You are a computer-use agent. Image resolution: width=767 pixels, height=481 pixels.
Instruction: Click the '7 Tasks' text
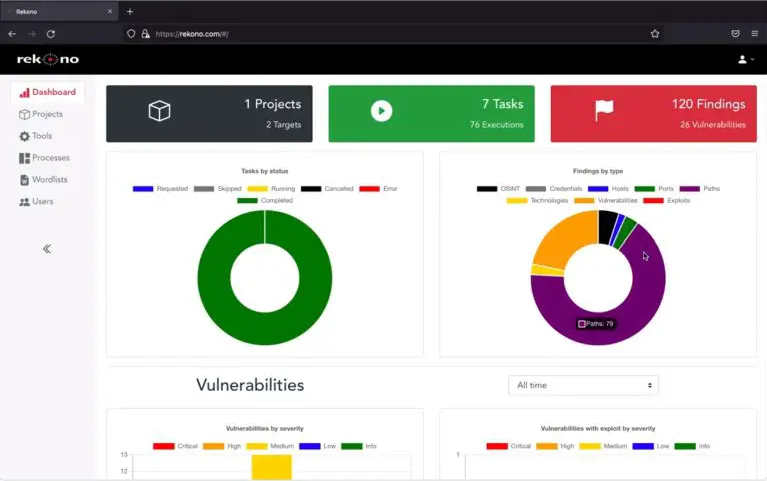[x=502, y=104]
